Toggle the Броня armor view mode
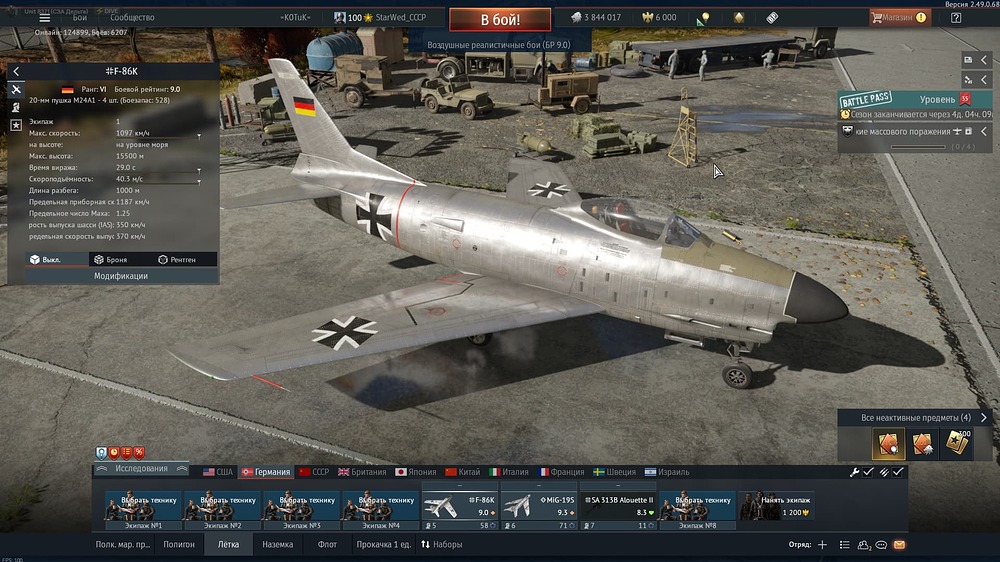 pyautogui.click(x=109, y=260)
